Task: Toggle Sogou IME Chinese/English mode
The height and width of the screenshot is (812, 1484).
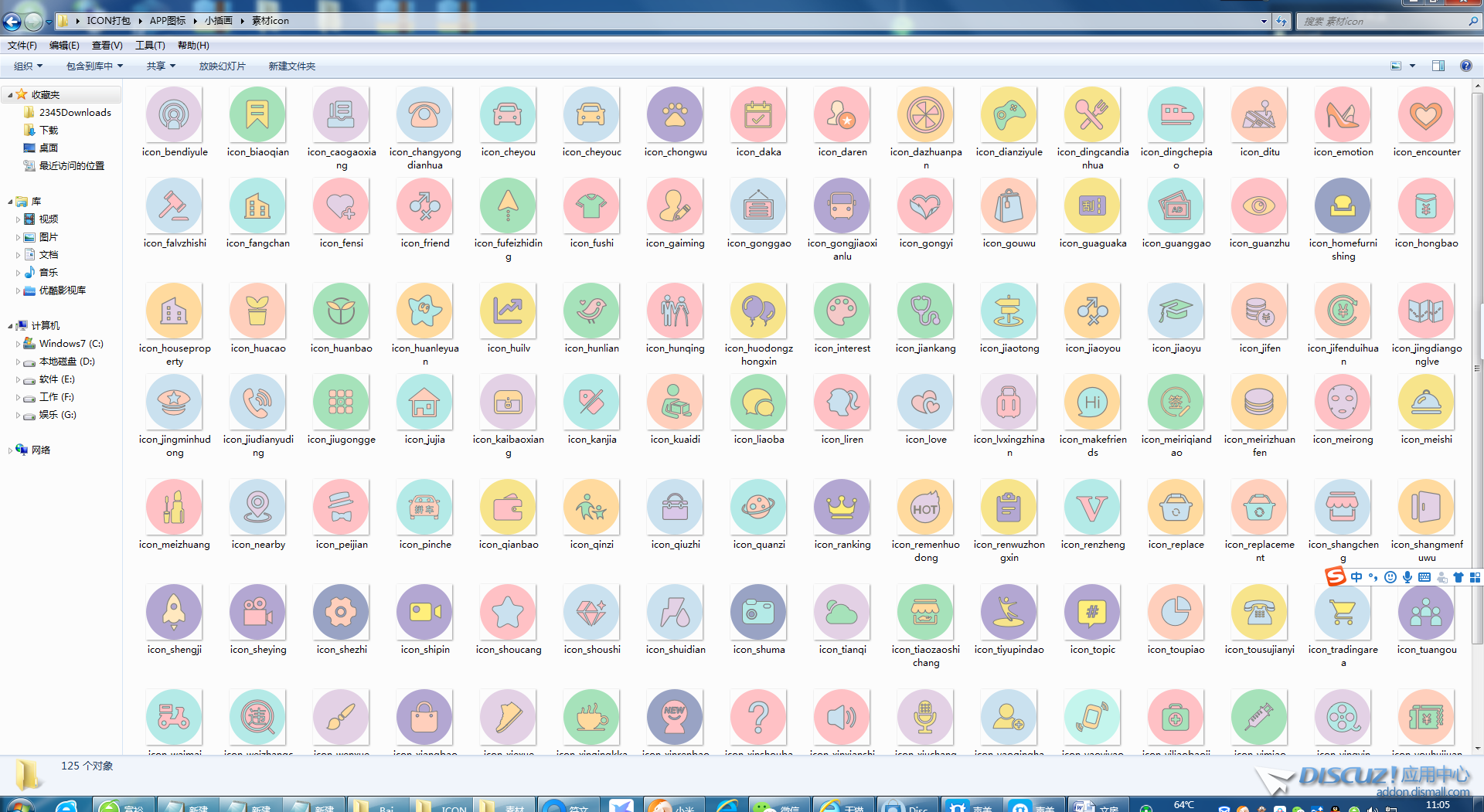Action: point(1356,577)
